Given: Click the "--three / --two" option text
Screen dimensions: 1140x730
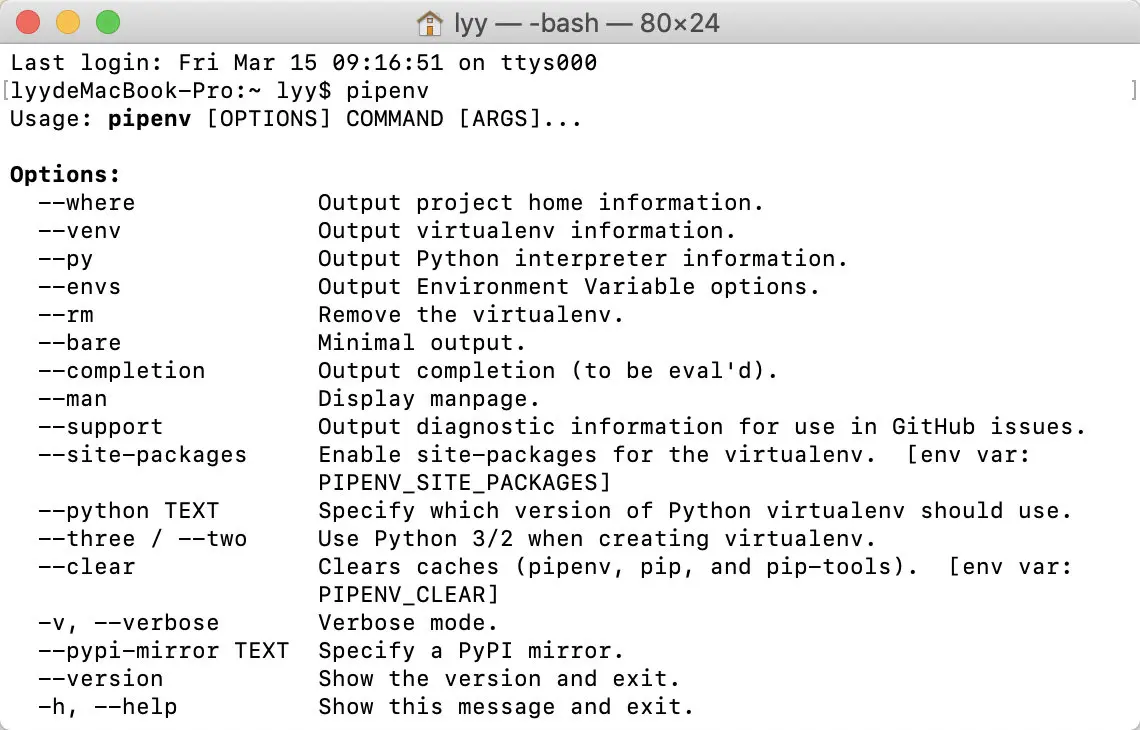Looking at the screenshot, I should pos(142,539).
